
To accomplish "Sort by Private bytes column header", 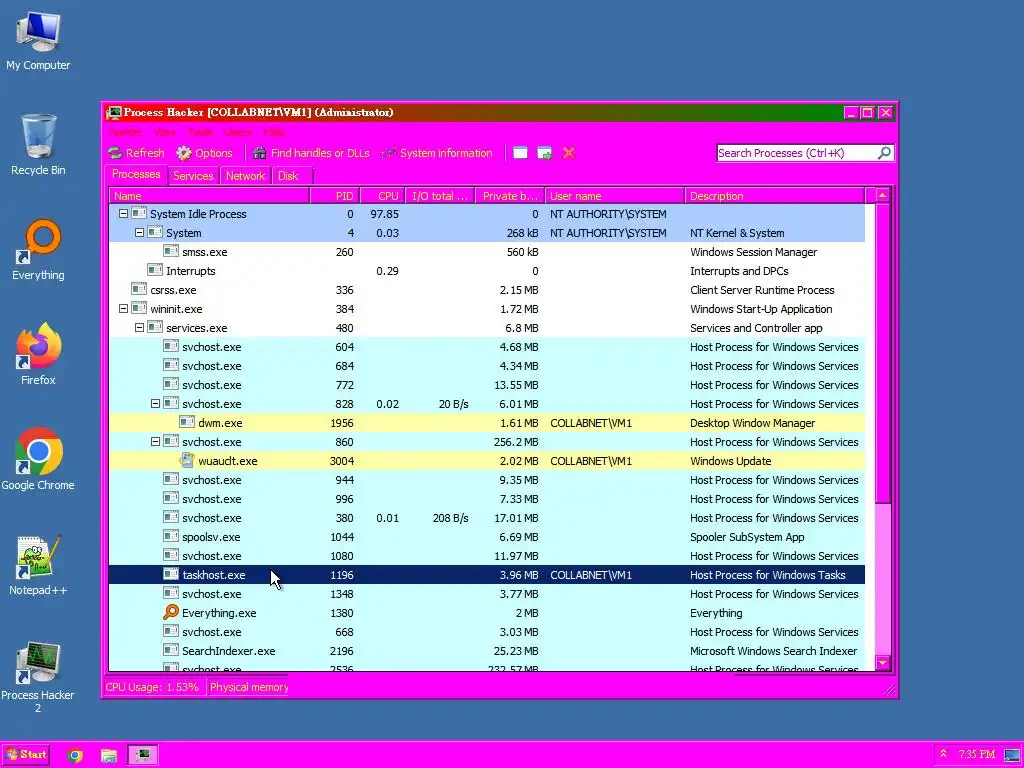I will tap(510, 195).
